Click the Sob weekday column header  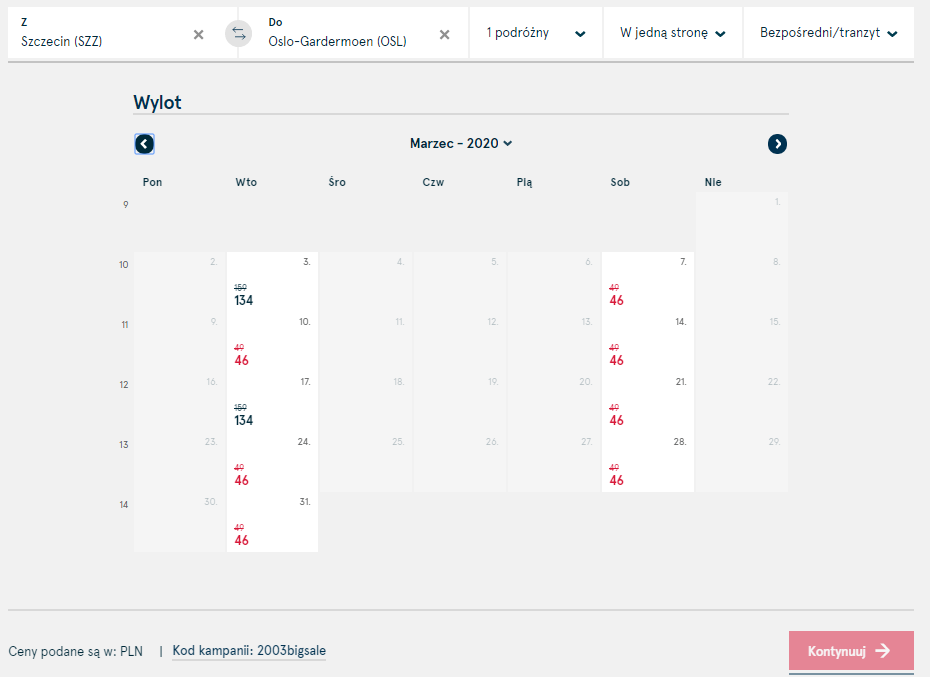tap(620, 182)
